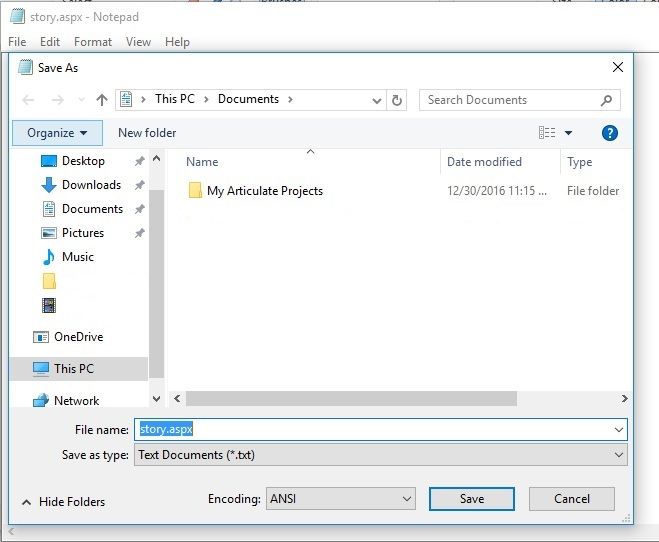Expand chevron after This PC breadcrumb
This screenshot has width=659, height=542.
click(x=206, y=100)
